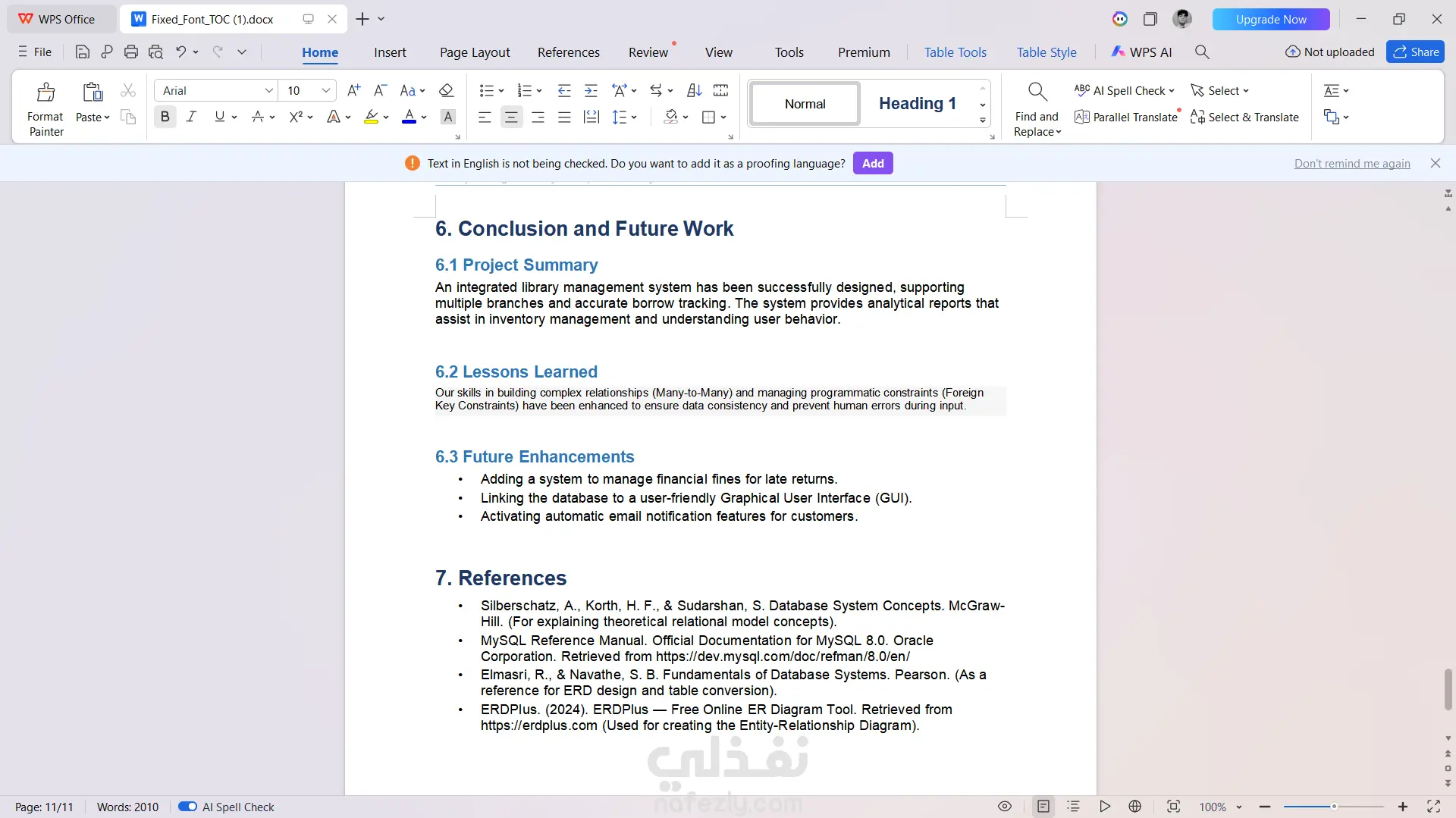Image resolution: width=1456 pixels, height=818 pixels.
Task: Open the Arial font name dropdown
Action: click(x=215, y=90)
